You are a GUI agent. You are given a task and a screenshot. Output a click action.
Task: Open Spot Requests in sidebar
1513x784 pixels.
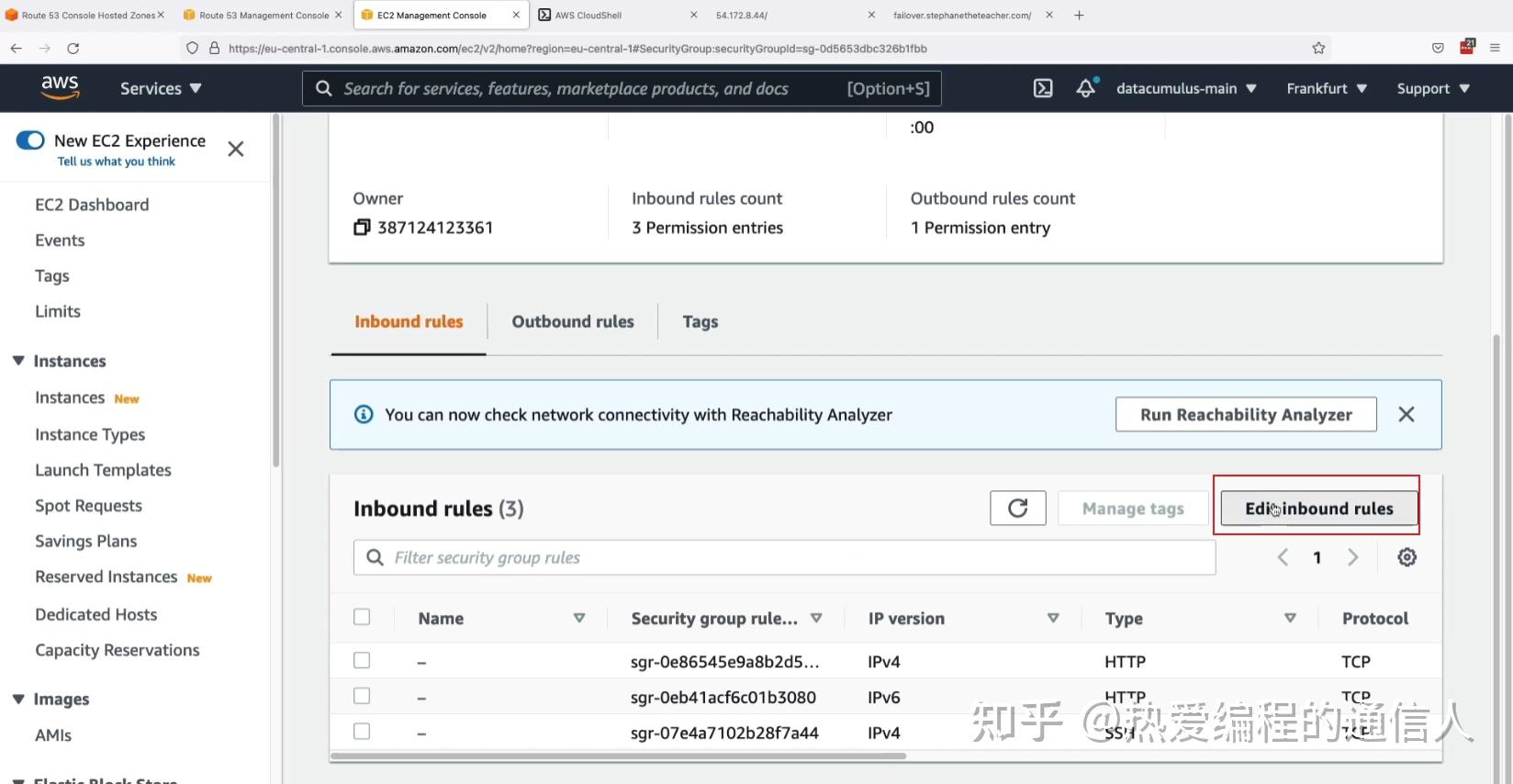(88, 506)
